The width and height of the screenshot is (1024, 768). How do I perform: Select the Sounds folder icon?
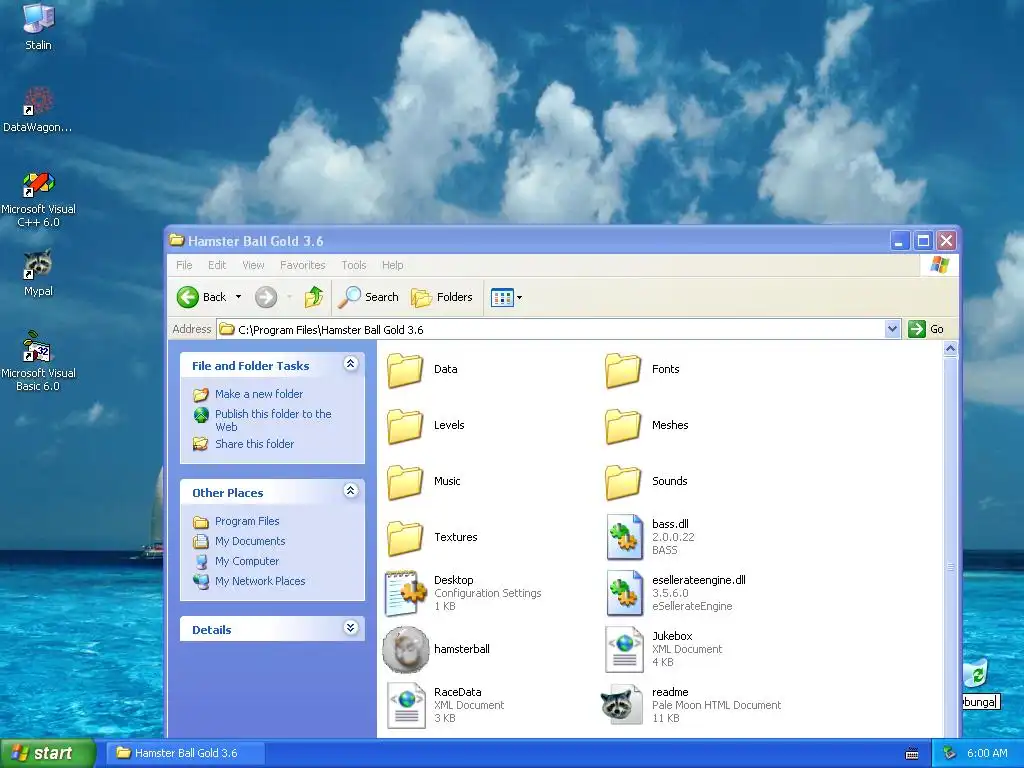coord(623,482)
